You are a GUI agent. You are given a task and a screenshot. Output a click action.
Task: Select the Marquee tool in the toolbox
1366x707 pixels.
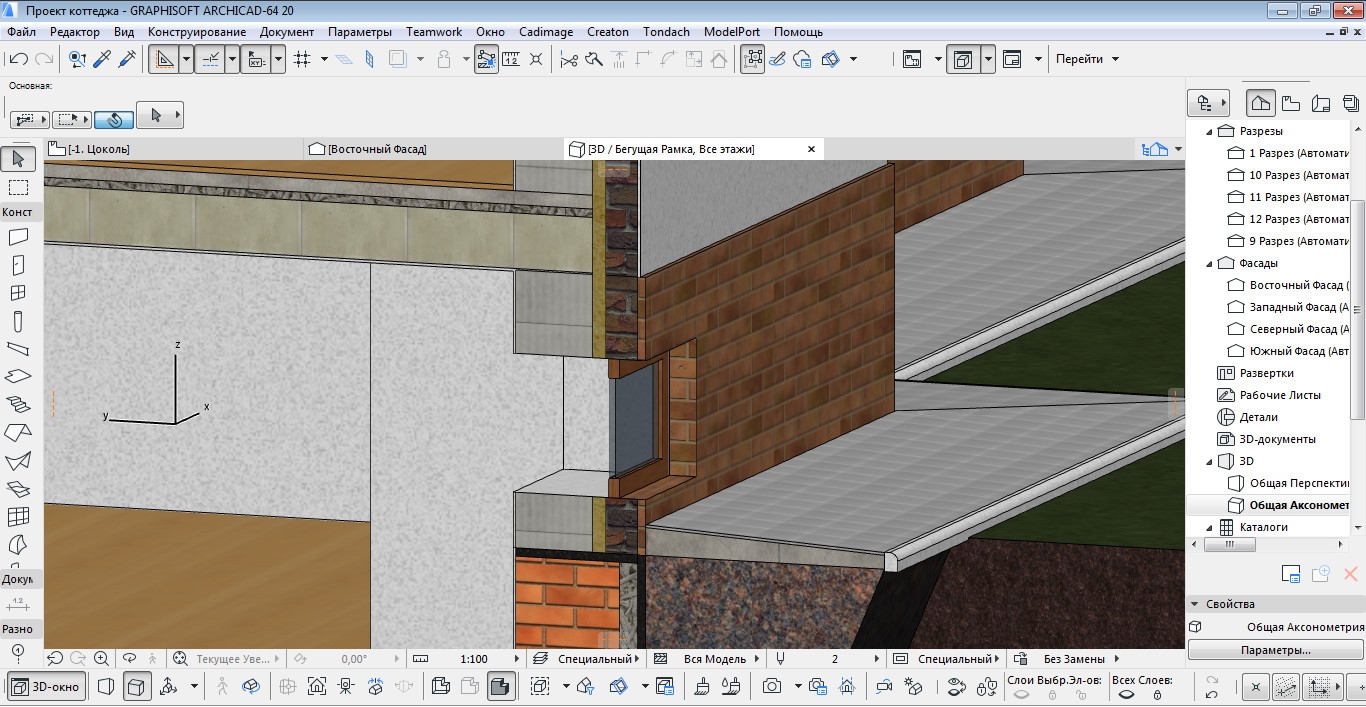18,187
